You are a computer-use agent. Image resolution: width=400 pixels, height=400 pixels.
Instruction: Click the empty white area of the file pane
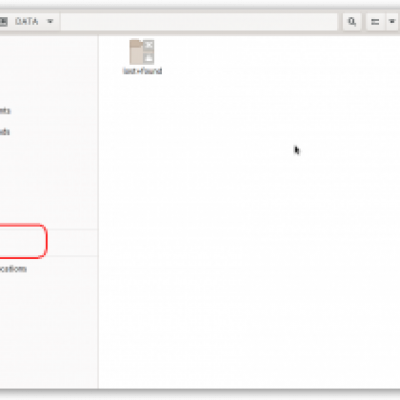click(x=249, y=233)
